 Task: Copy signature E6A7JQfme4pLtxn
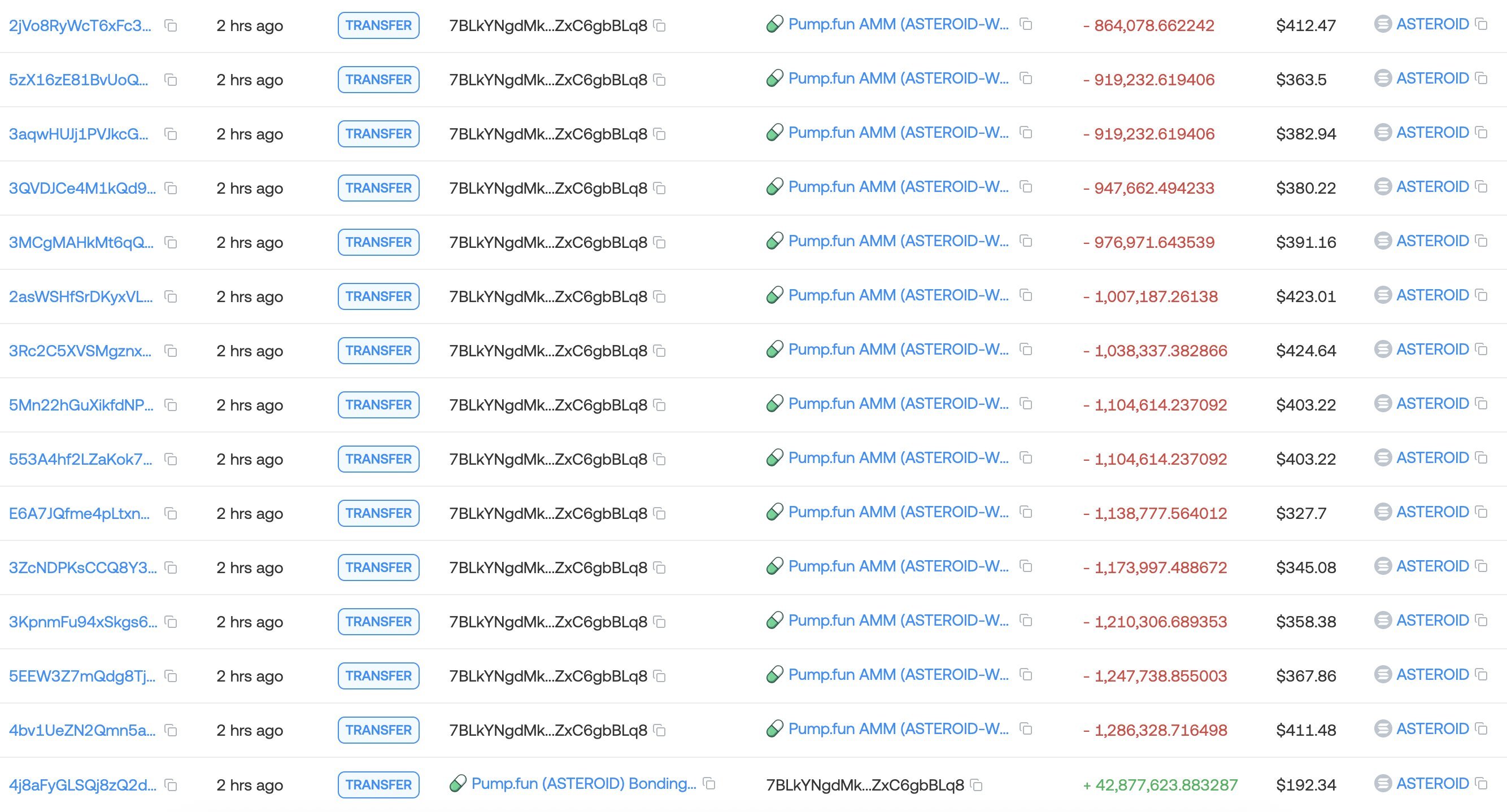point(171,514)
